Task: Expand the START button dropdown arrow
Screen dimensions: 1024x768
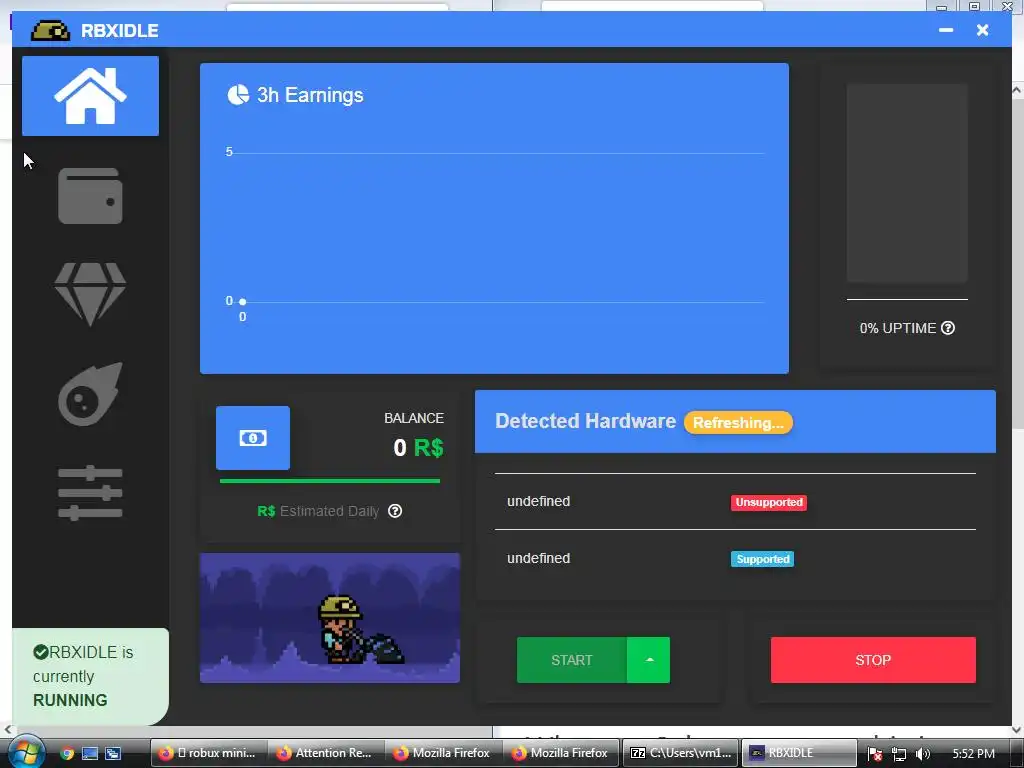Action: click(648, 660)
